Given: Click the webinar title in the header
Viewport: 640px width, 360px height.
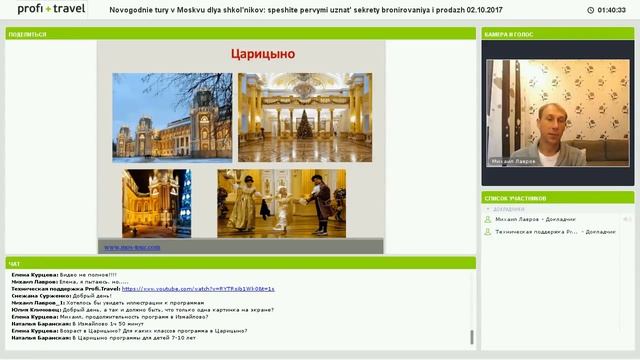Looking at the screenshot, I should click(x=306, y=10).
